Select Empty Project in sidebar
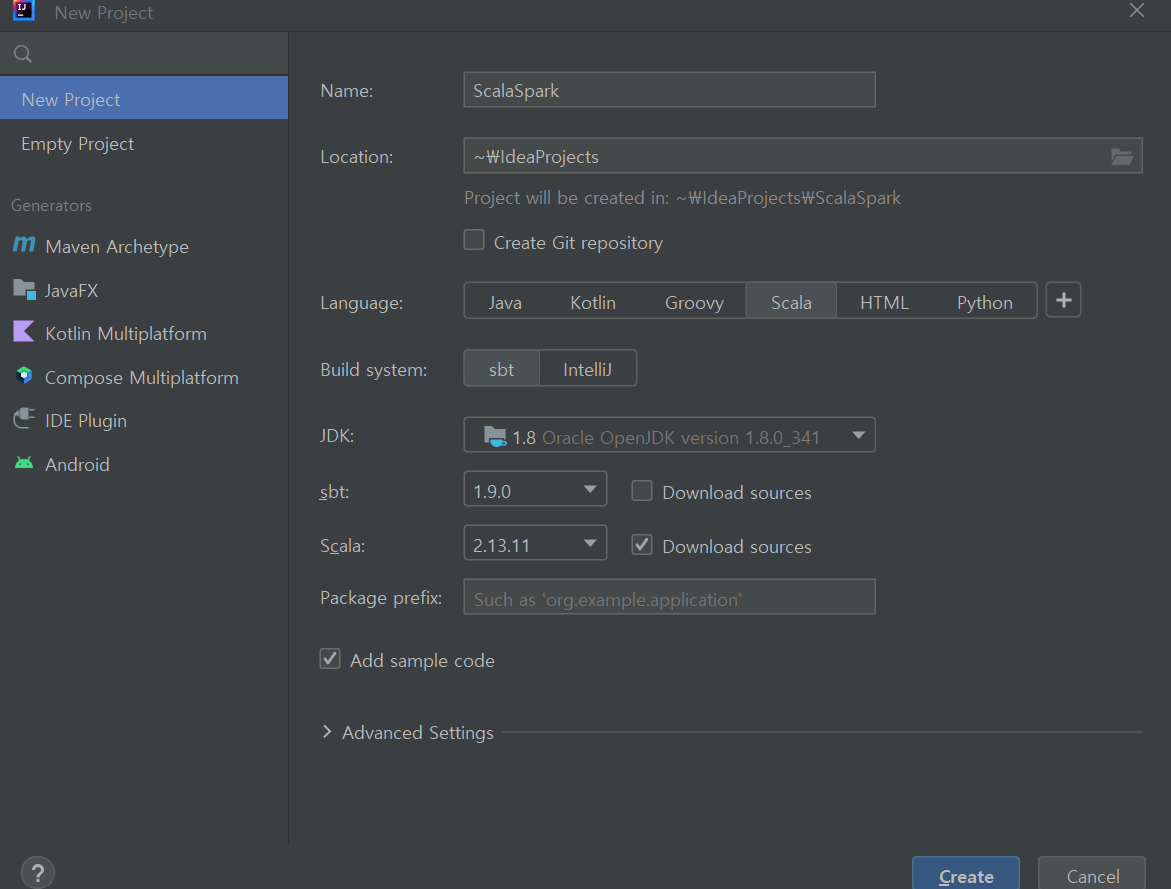Image resolution: width=1171 pixels, height=889 pixels. (143, 143)
